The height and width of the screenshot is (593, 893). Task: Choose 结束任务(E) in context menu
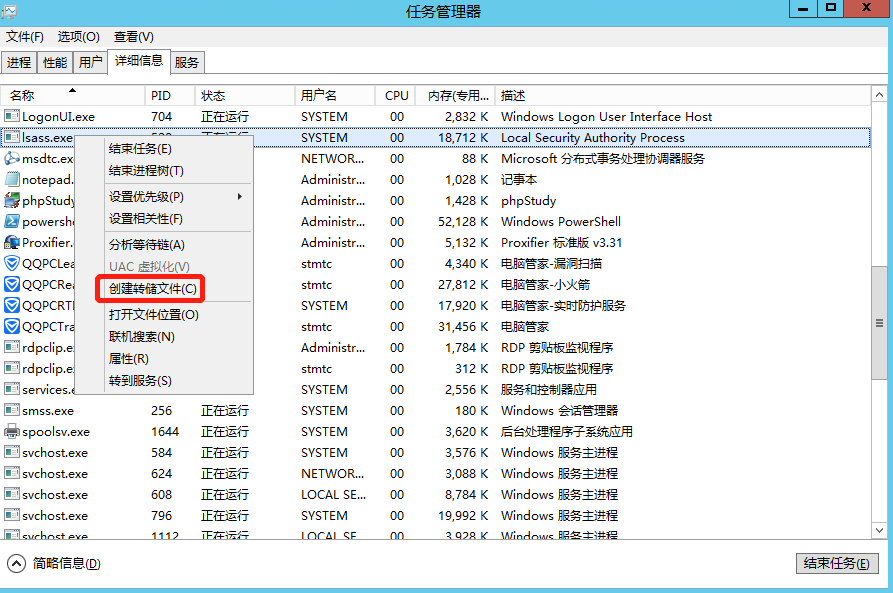click(x=140, y=149)
